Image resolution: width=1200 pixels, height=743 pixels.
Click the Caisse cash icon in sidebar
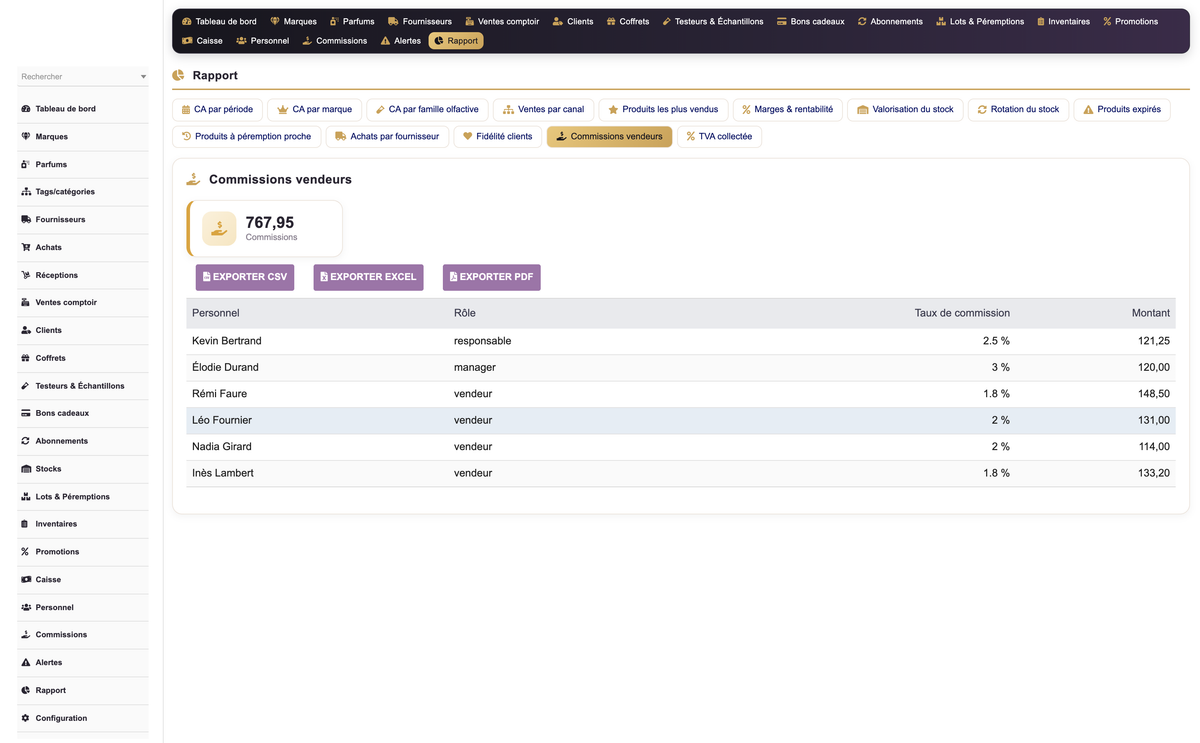tap(25, 579)
